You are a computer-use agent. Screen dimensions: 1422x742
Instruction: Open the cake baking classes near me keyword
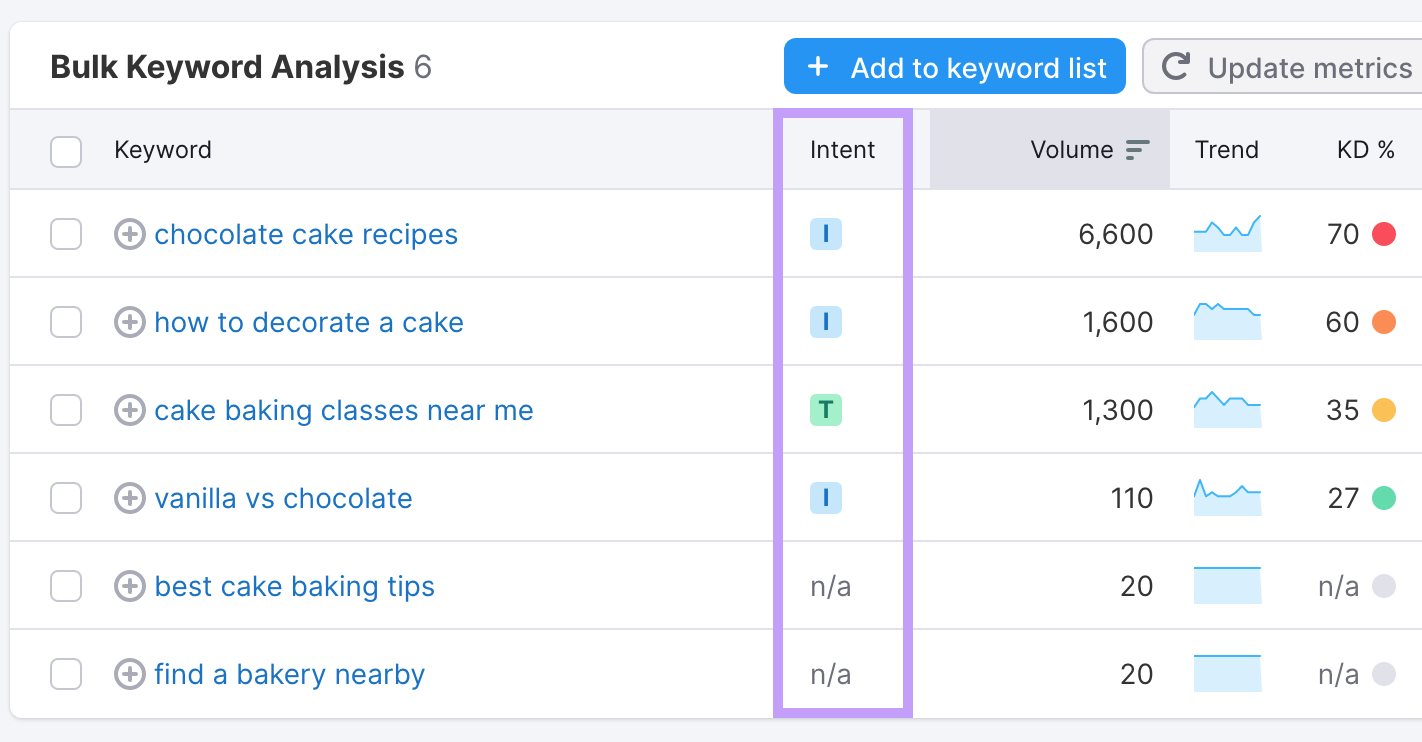[343, 410]
